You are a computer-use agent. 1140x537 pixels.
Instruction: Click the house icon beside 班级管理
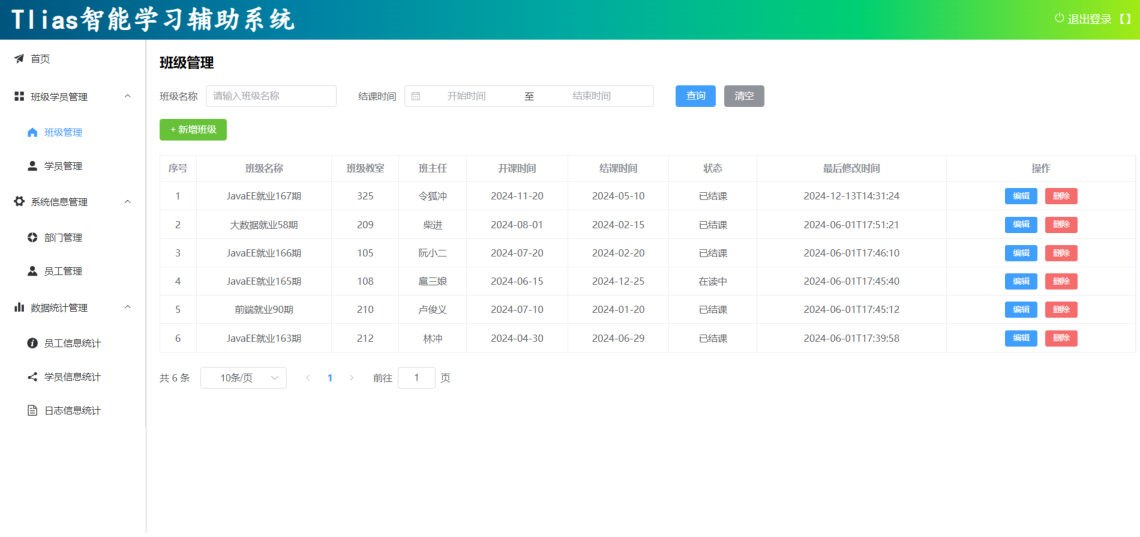click(x=32, y=132)
